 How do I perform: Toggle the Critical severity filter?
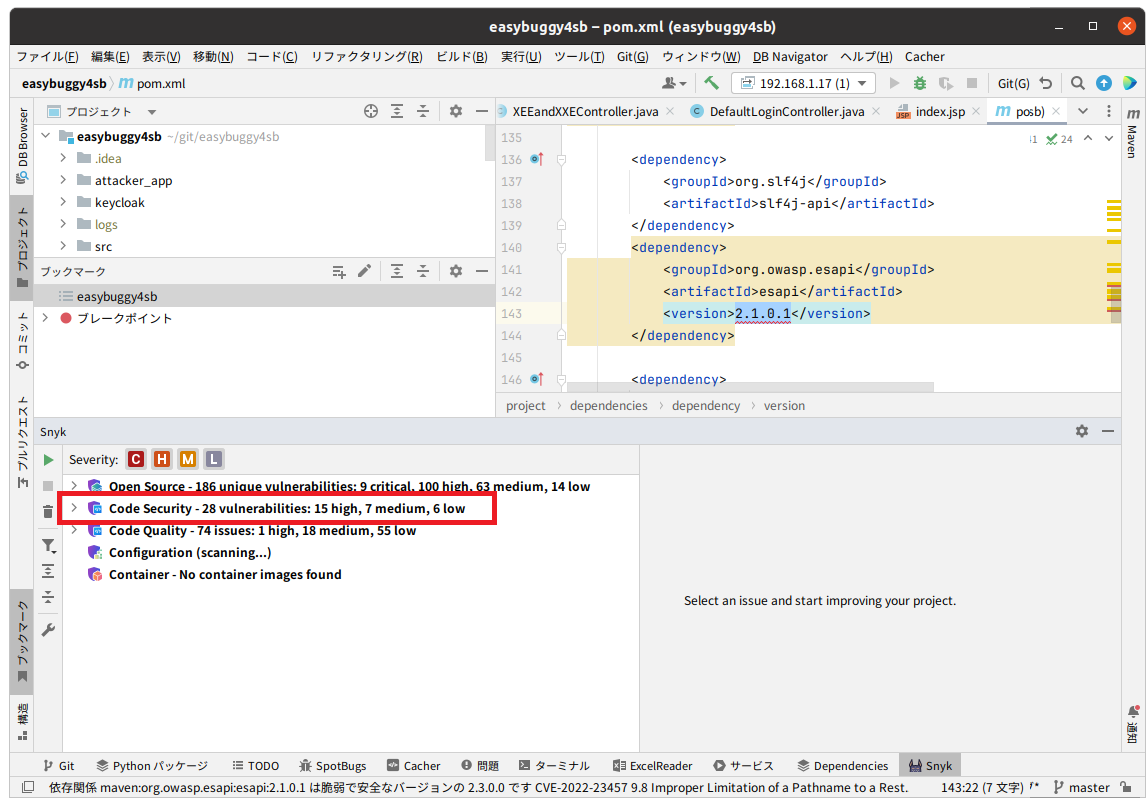tap(135, 459)
